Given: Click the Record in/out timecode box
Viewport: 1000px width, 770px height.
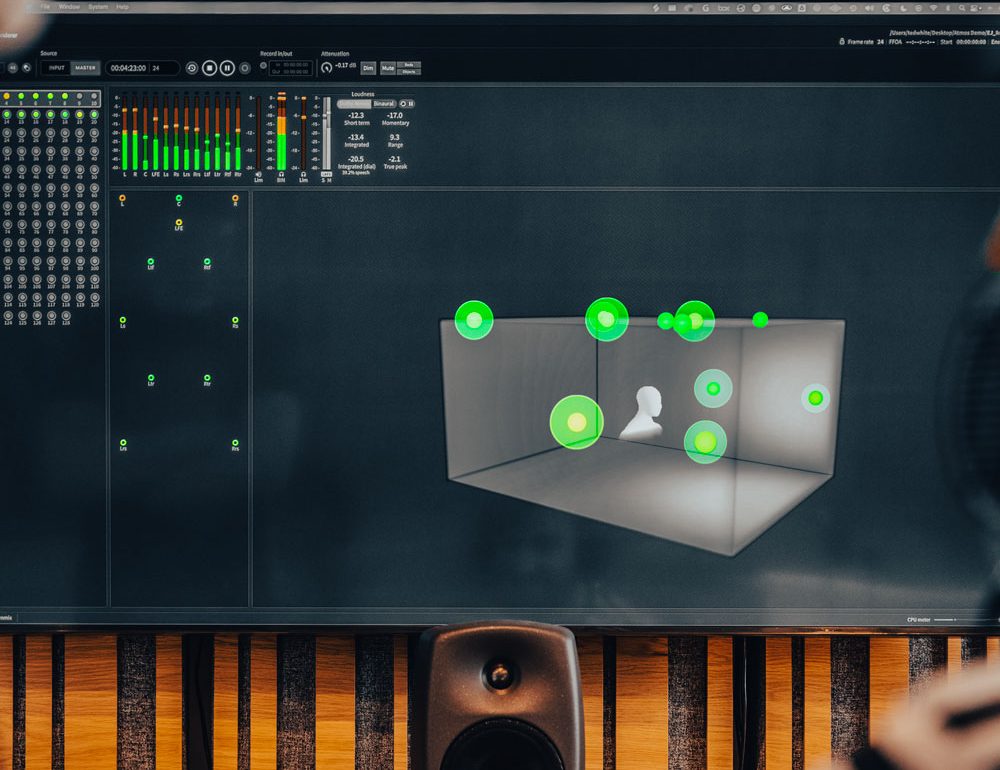Looking at the screenshot, I should pos(291,68).
